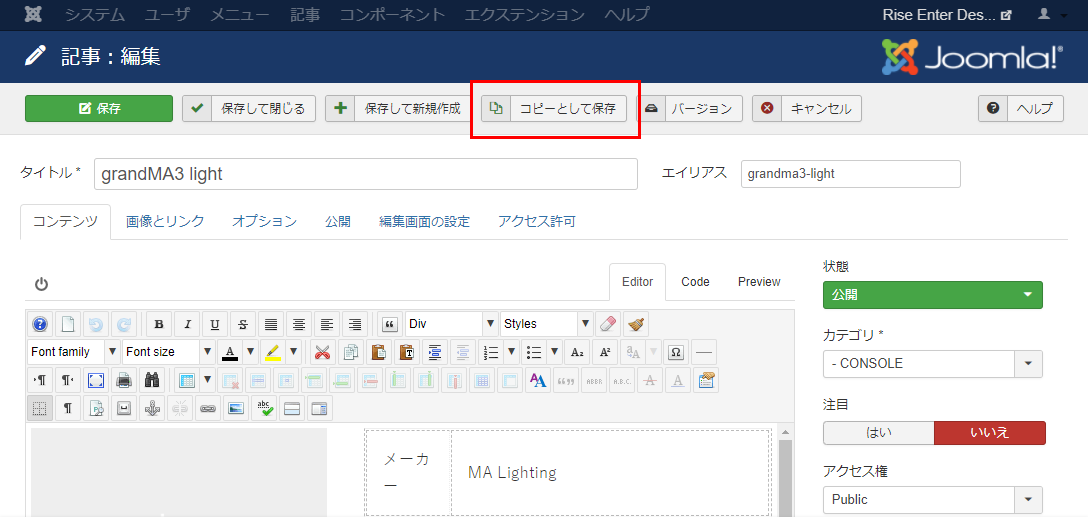Set 注目 to いいえ
Viewport: 1088px width, 517px height.
pos(989,432)
